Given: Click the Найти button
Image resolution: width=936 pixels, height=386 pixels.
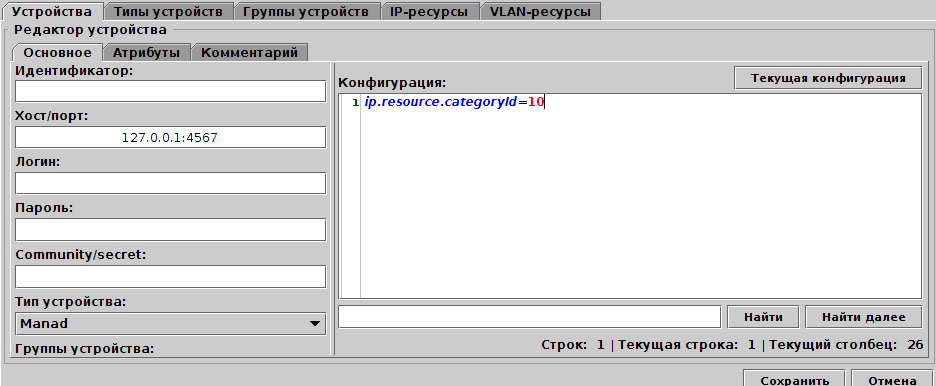Looking at the screenshot, I should pos(763,317).
